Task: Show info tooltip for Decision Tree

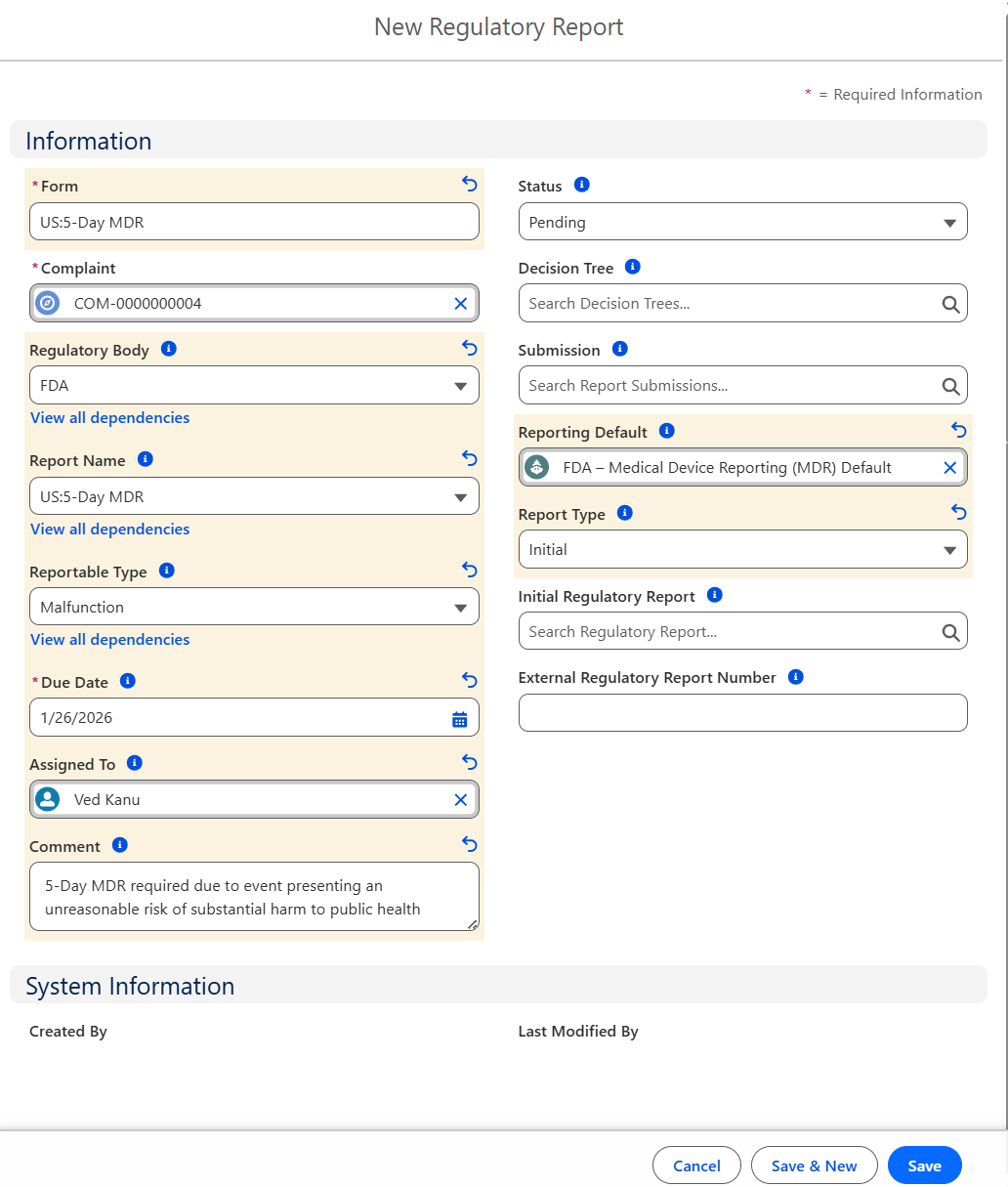Action: [632, 267]
